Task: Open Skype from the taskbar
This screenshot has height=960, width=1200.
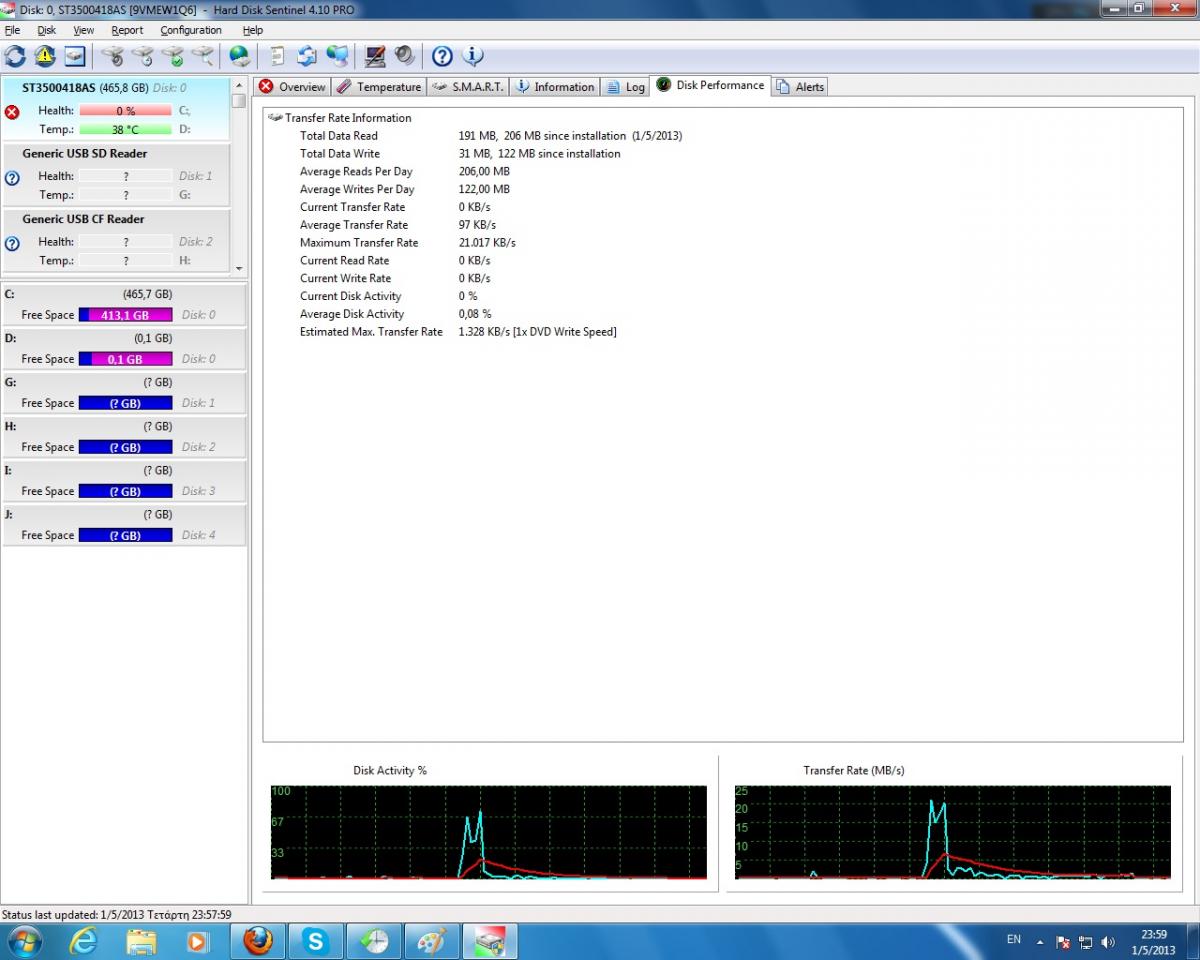Action: point(316,941)
